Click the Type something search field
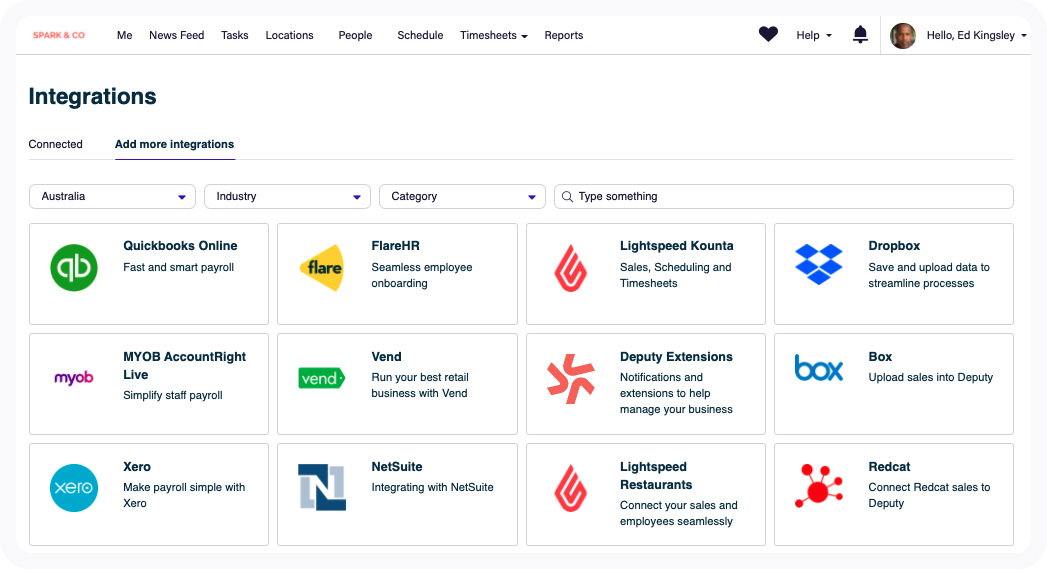Viewport: 1047px width, 569px height. point(784,196)
